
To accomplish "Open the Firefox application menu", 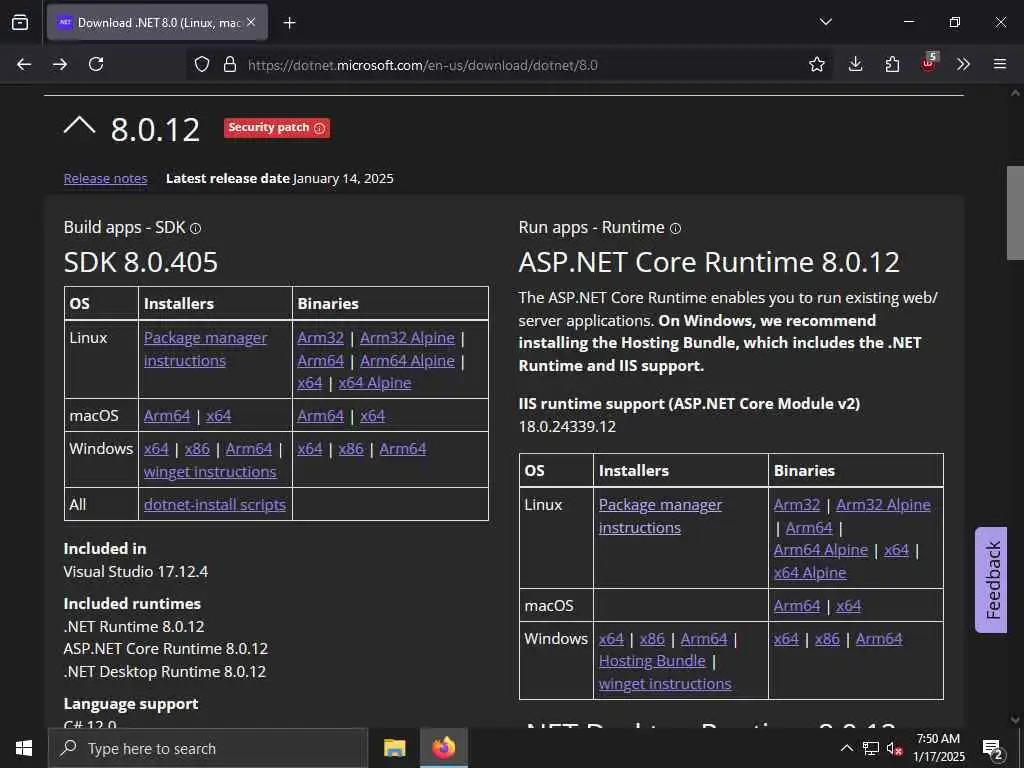I will click(x=999, y=64).
